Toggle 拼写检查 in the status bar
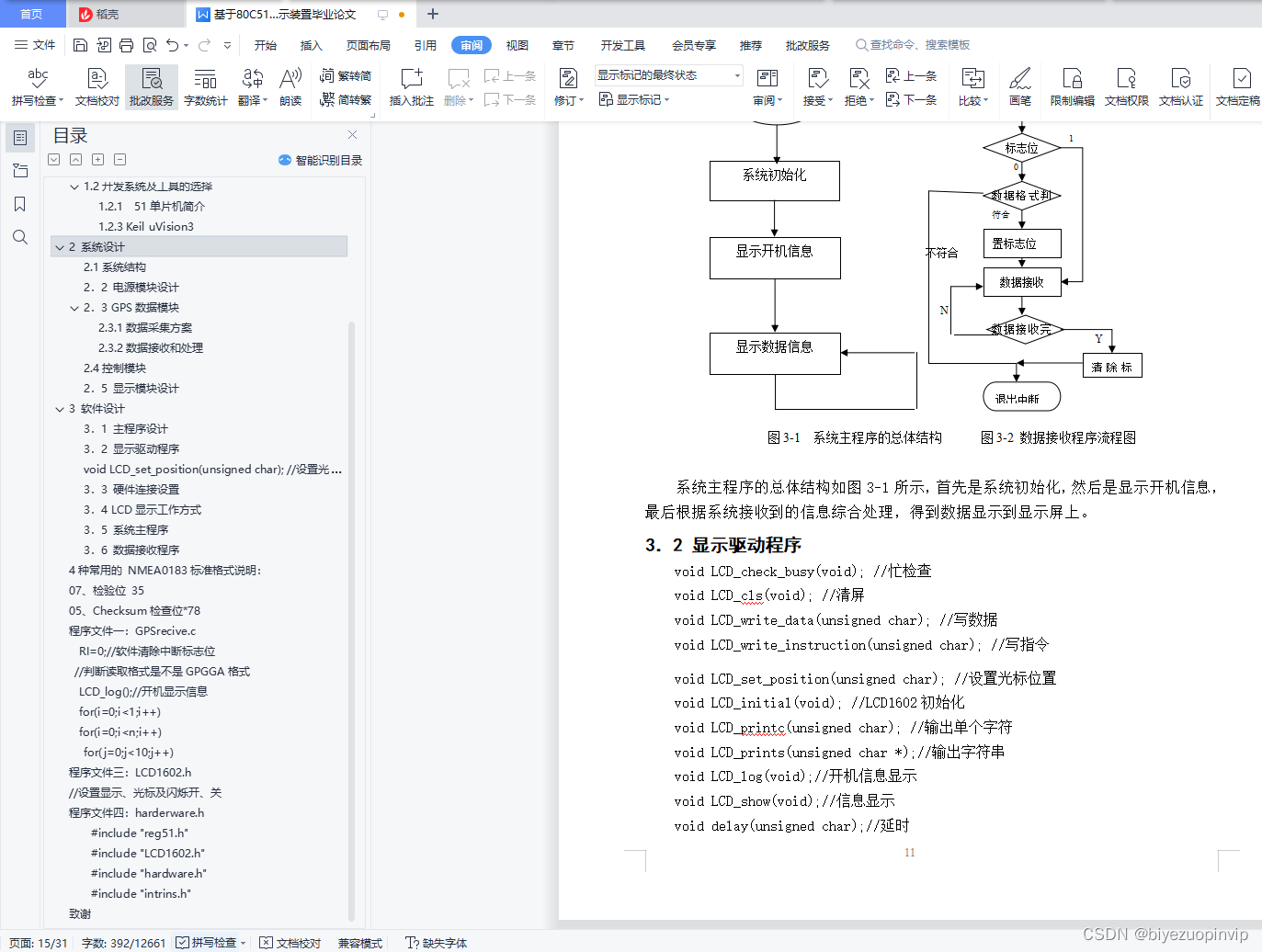This screenshot has height=952, width=1262. [206, 943]
